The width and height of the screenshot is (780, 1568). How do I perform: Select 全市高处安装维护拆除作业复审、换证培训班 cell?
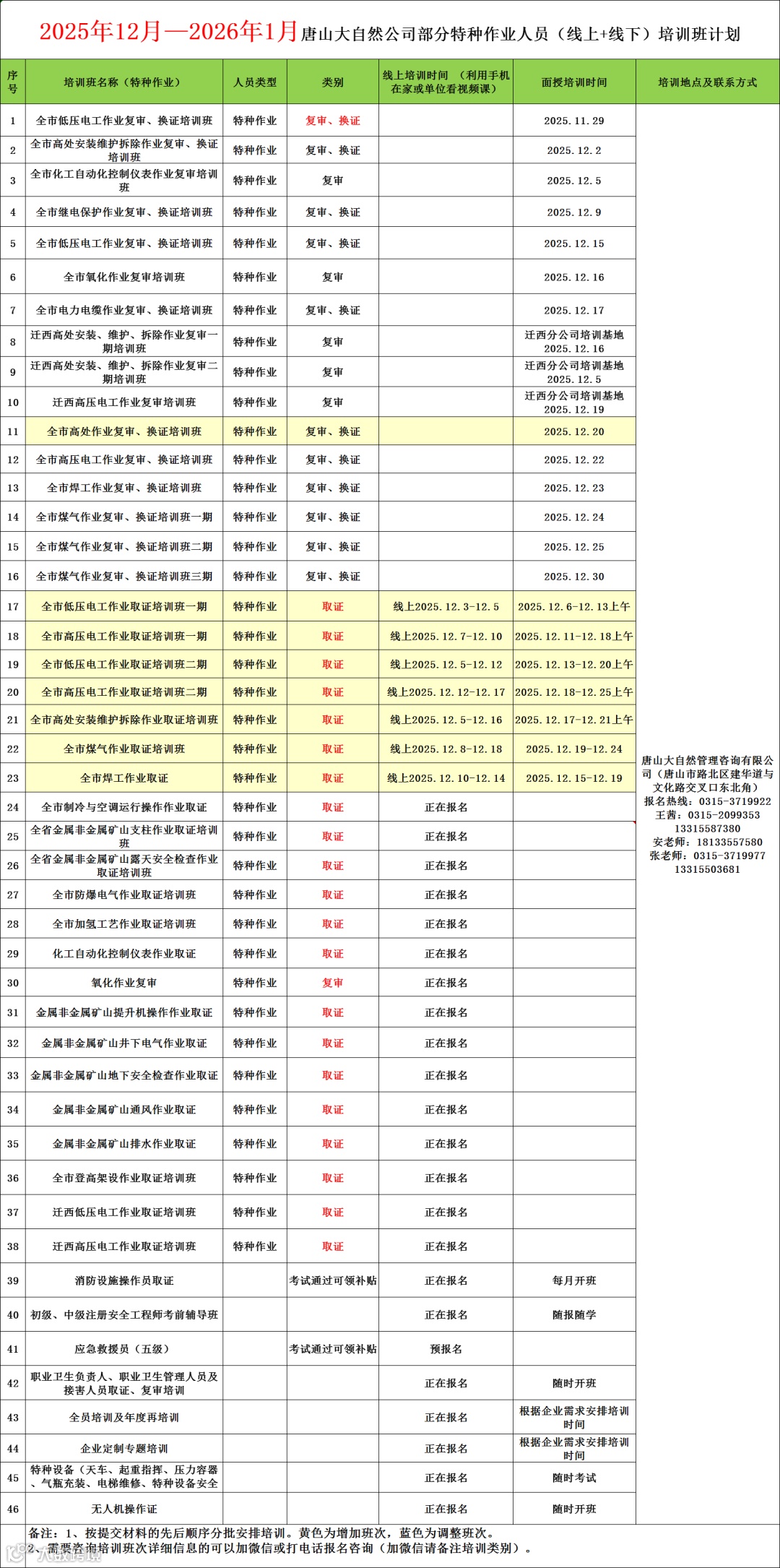pos(124,150)
